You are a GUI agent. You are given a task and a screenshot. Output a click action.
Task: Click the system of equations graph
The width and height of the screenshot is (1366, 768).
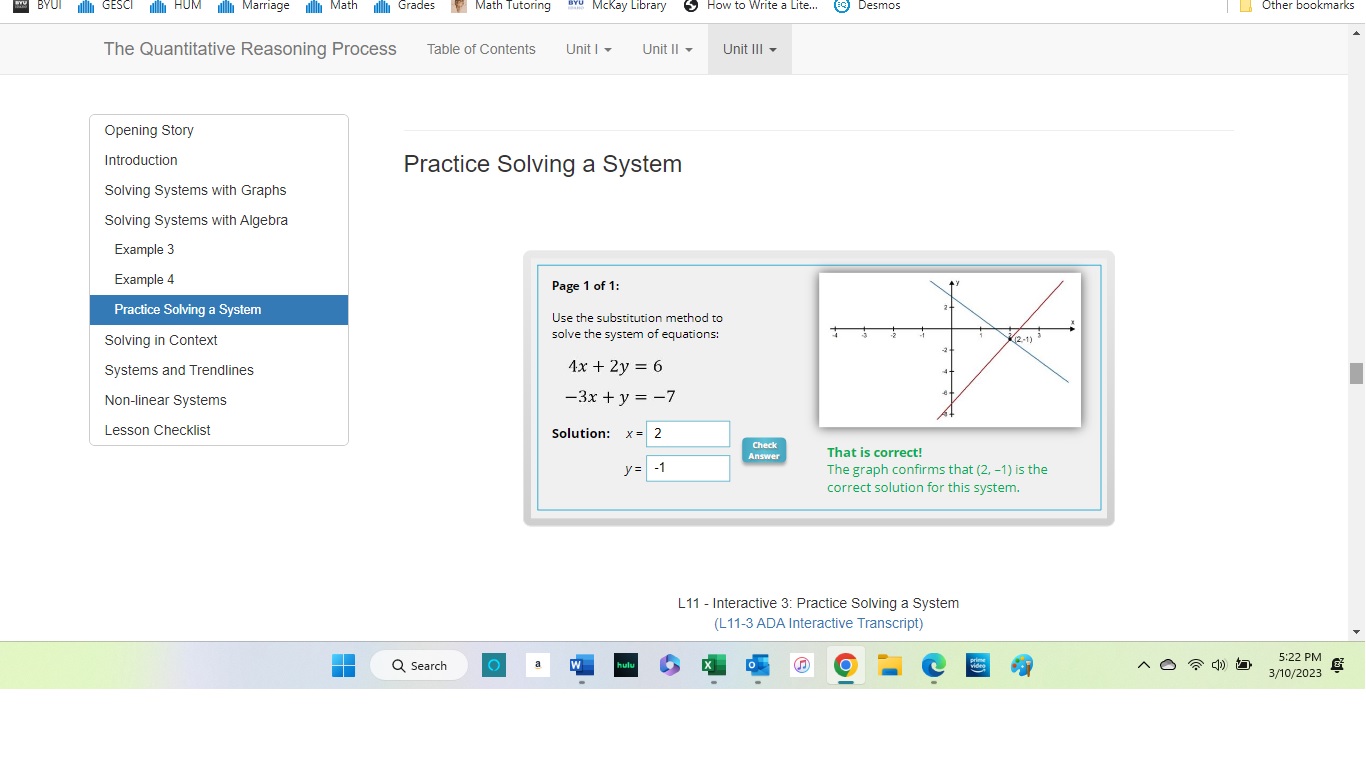(950, 349)
